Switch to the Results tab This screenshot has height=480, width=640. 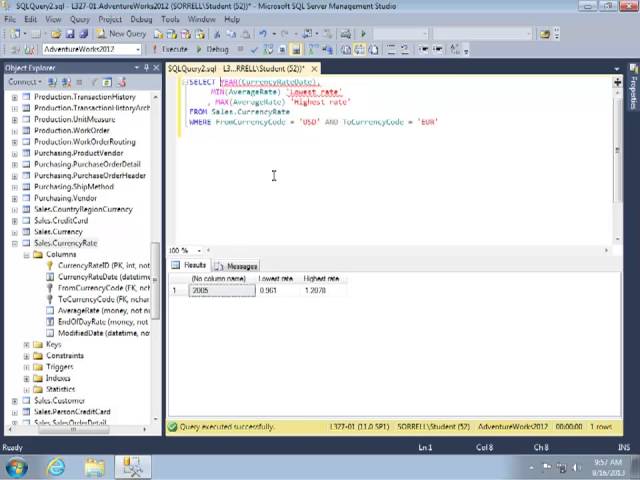click(x=189, y=265)
